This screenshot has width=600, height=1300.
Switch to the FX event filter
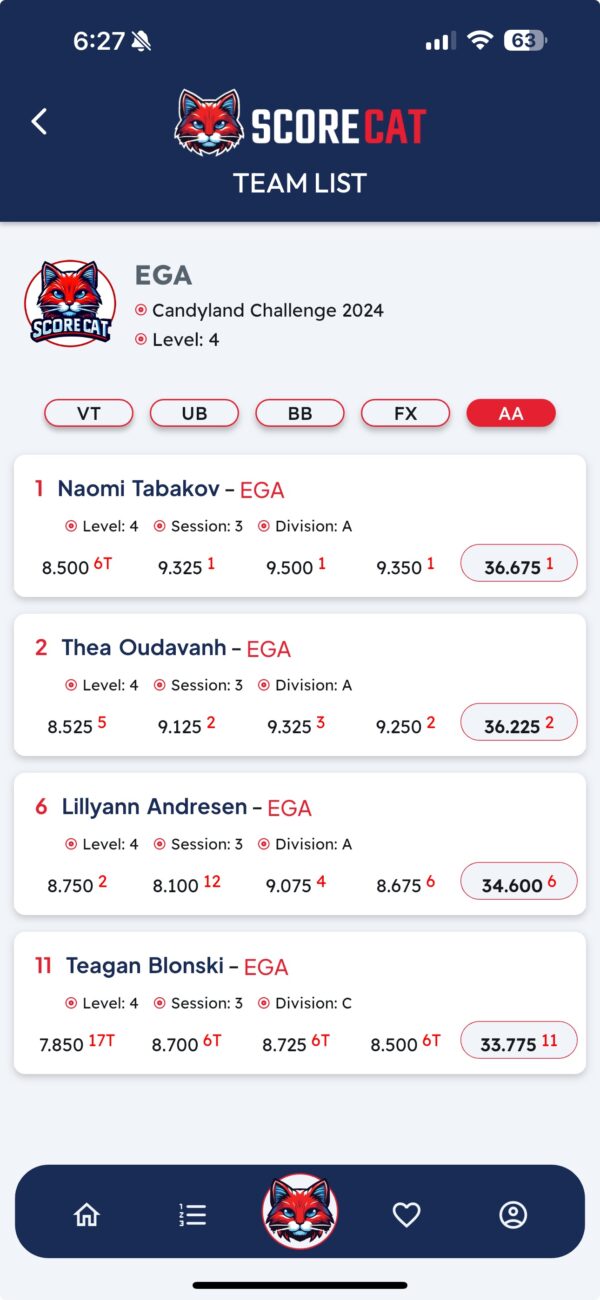(405, 413)
